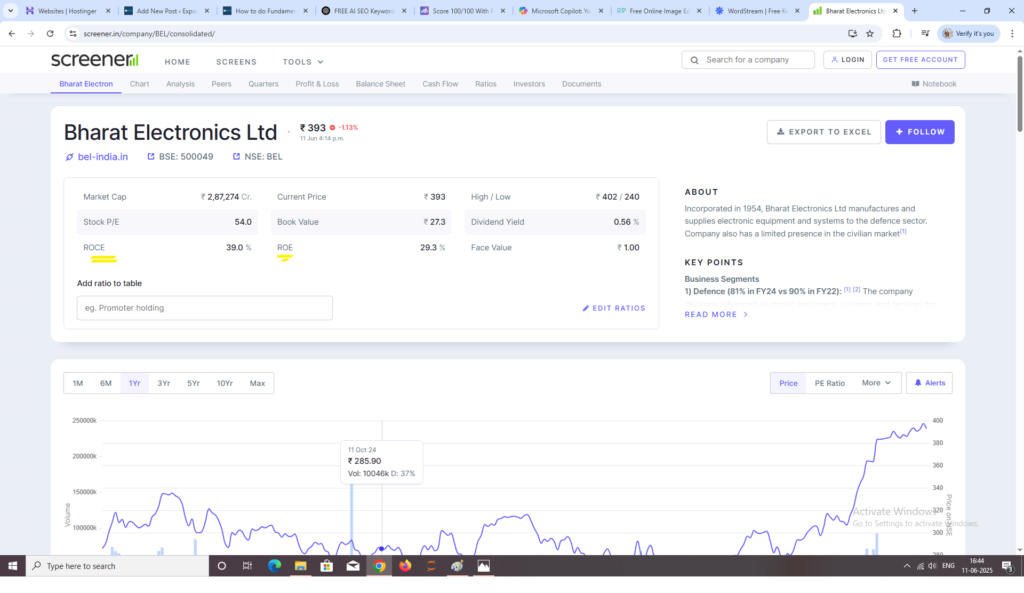
Task: Switch chart to Price view
Action: (788, 383)
